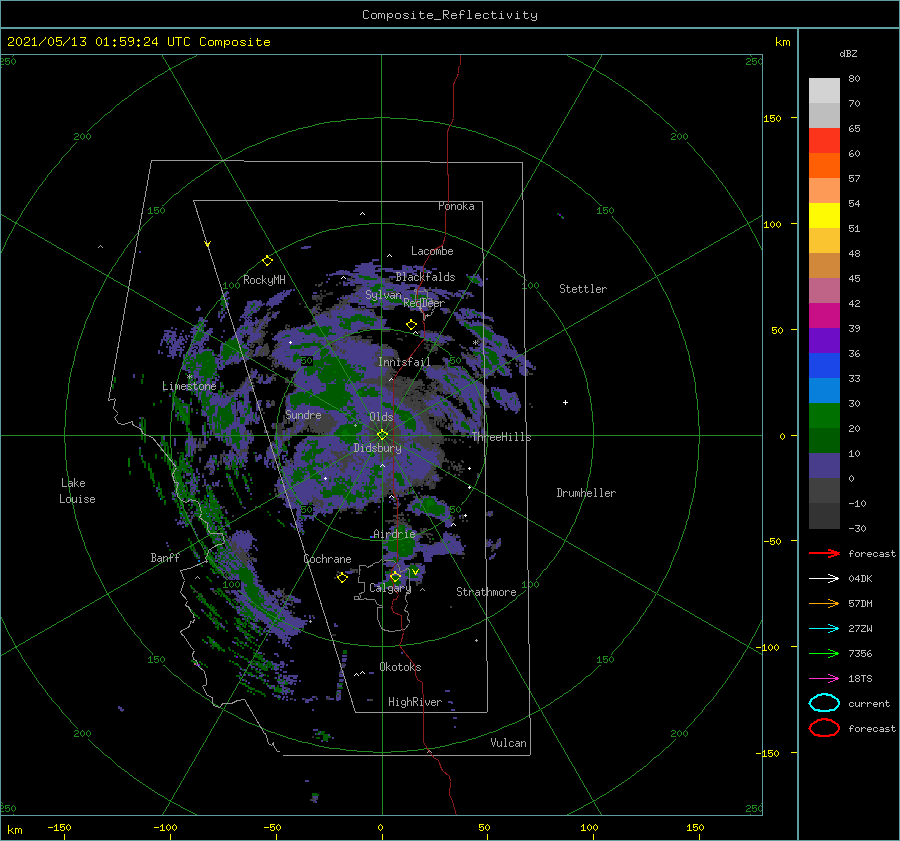Click the Innisfail label
Screen dimensions: 900x841
click(404, 362)
